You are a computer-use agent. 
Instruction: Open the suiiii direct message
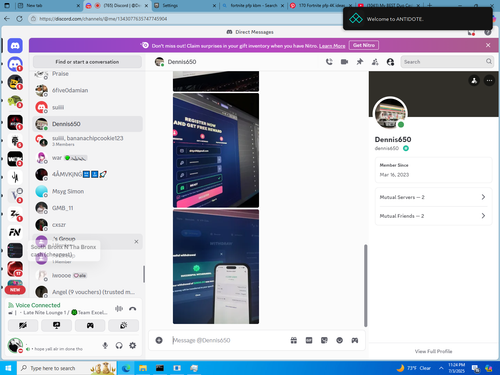87,107
